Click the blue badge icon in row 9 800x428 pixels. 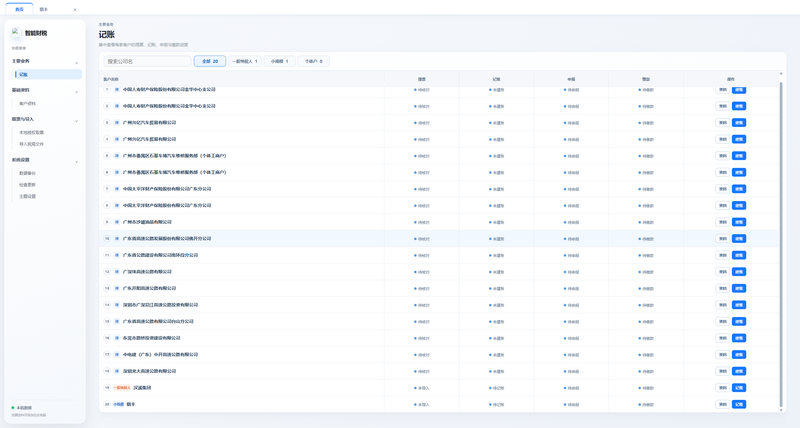coord(117,222)
